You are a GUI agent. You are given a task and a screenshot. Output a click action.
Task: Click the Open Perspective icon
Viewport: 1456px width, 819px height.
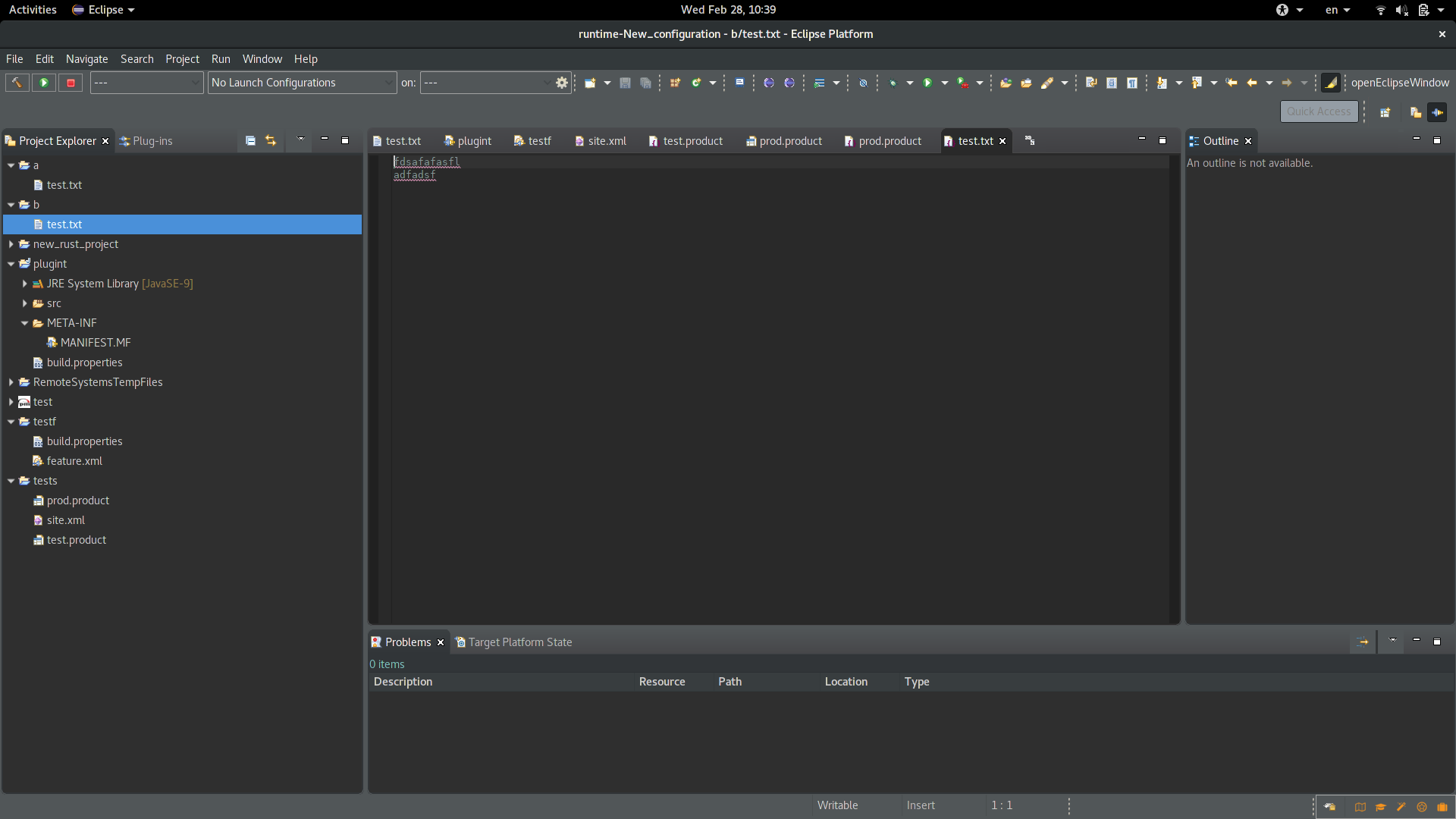point(1385,112)
